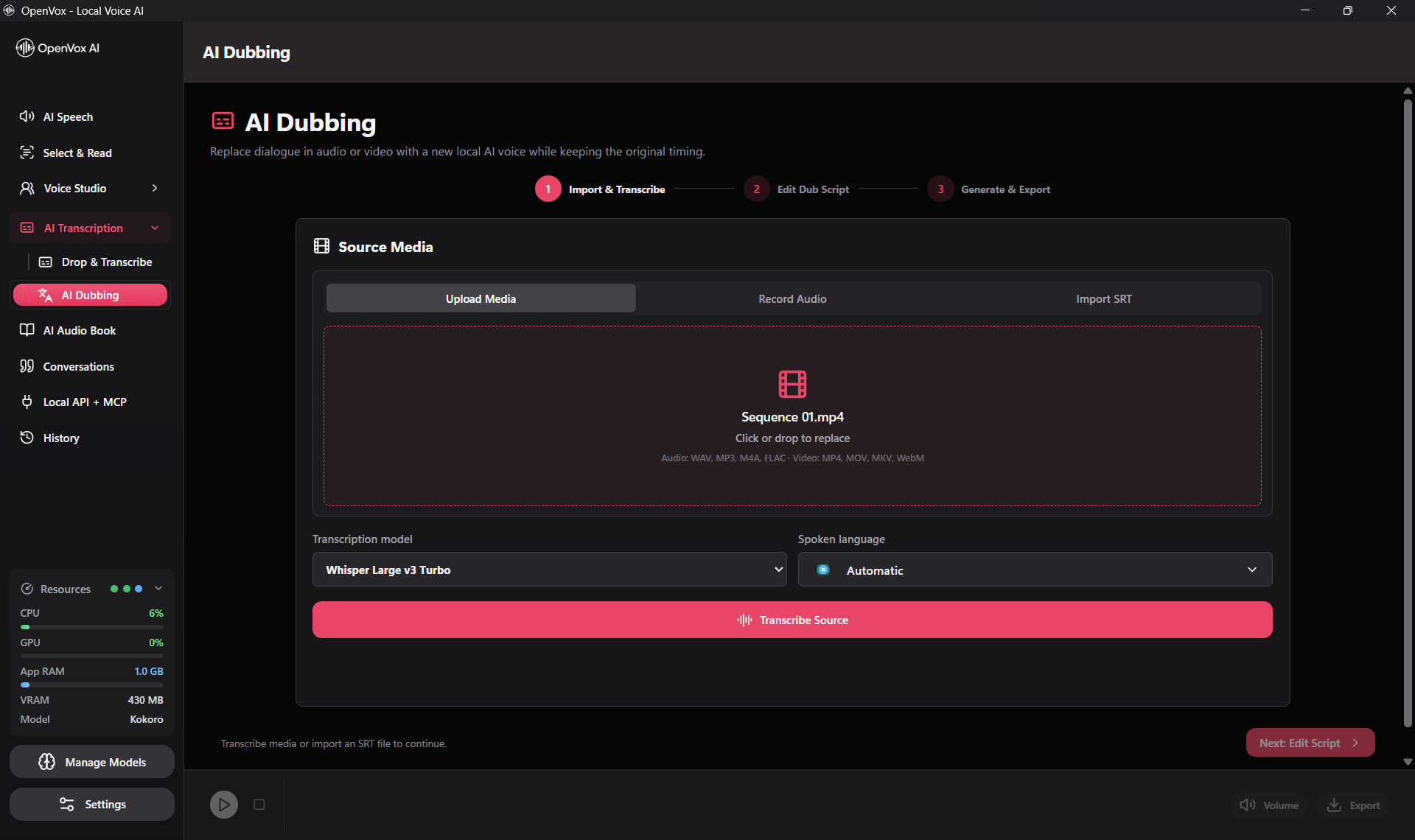
Task: Go to step 1 Import & Transcribe
Action: click(600, 189)
